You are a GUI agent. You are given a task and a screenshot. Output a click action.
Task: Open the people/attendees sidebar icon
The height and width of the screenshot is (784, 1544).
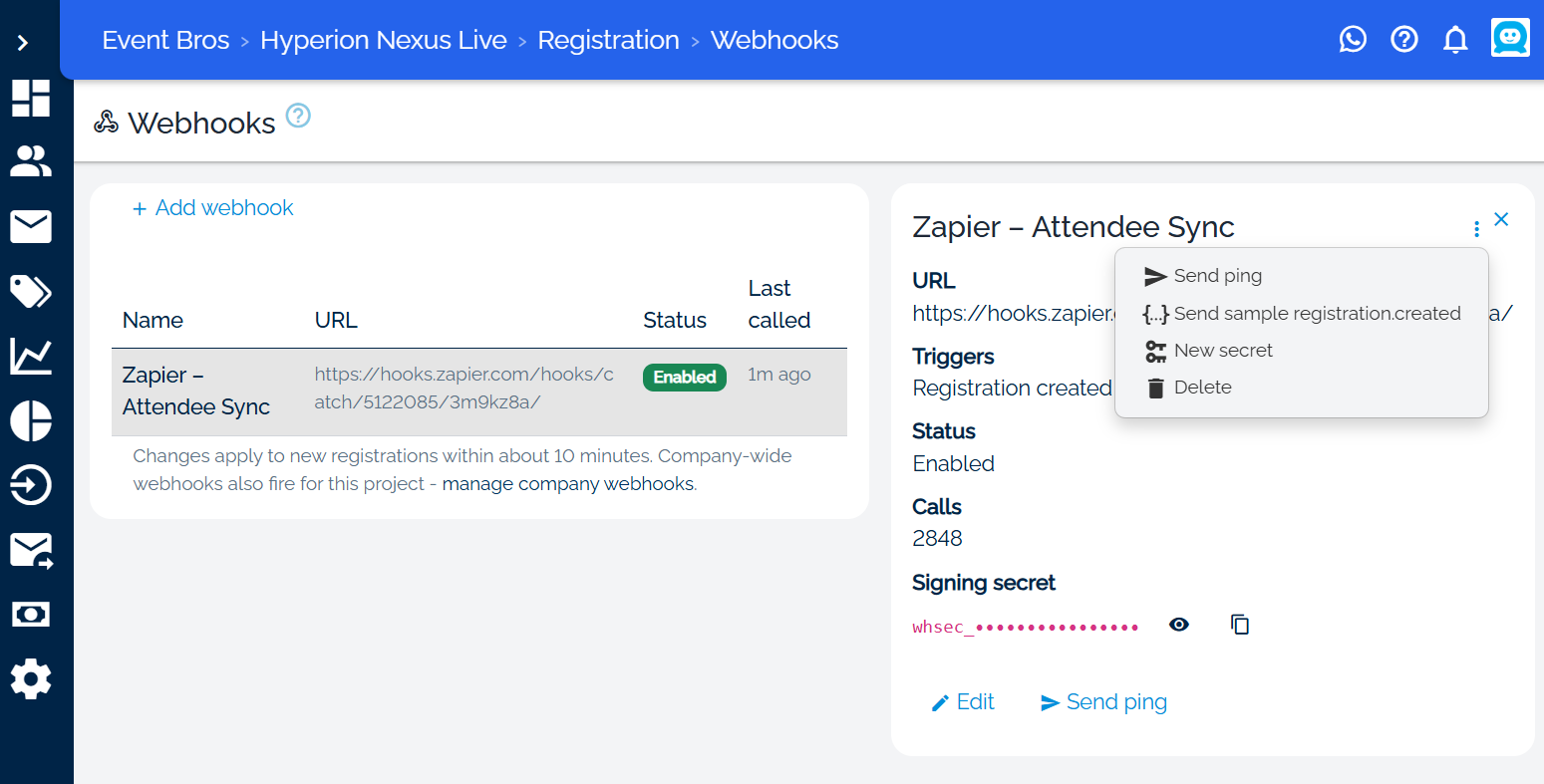point(31,161)
